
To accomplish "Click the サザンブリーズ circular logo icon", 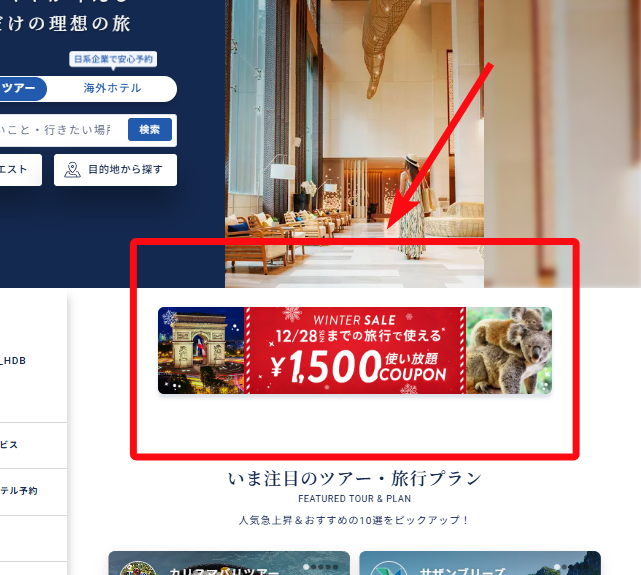I will click(389, 568).
